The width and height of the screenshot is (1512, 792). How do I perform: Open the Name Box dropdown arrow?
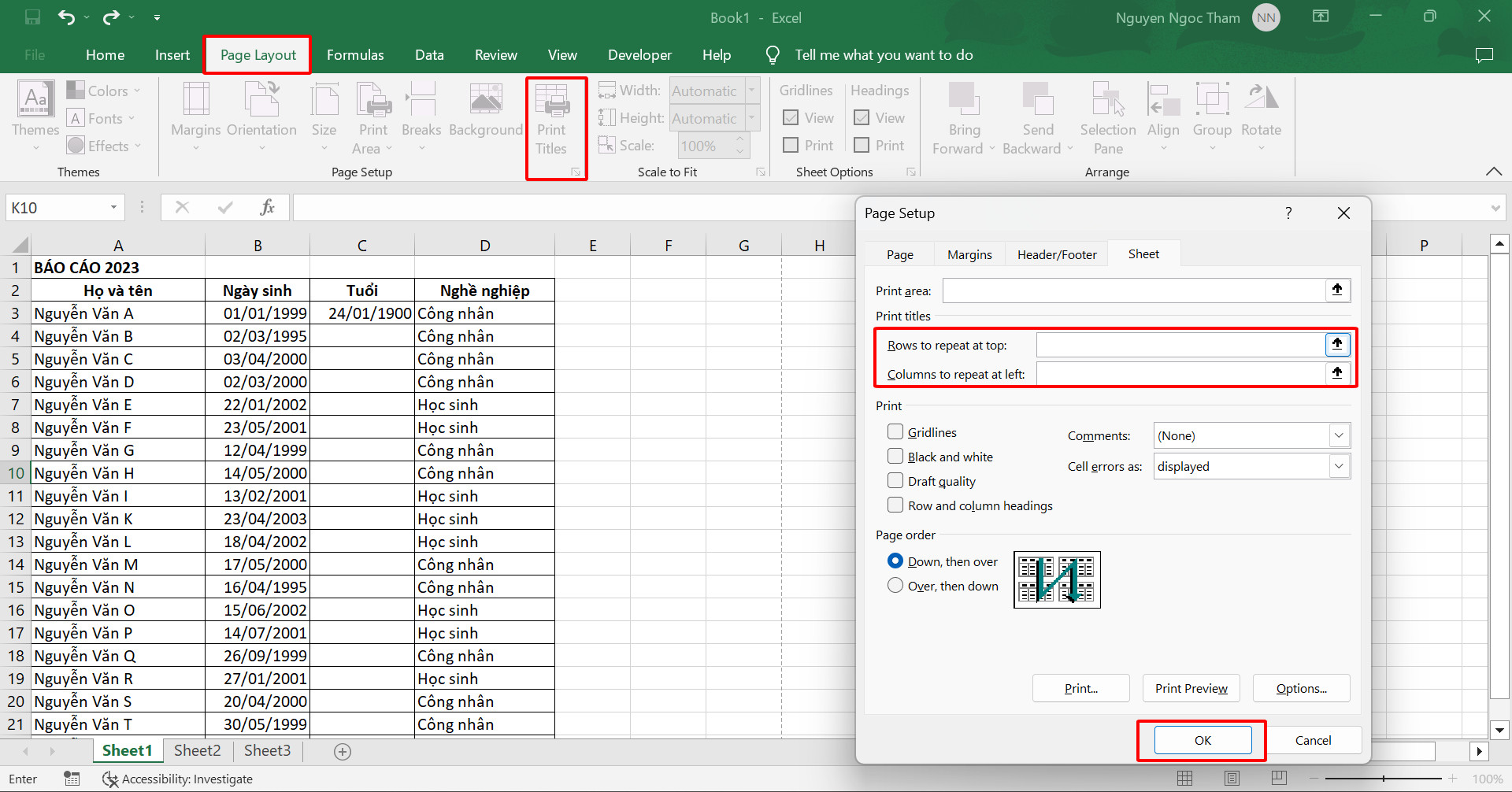[x=113, y=208]
